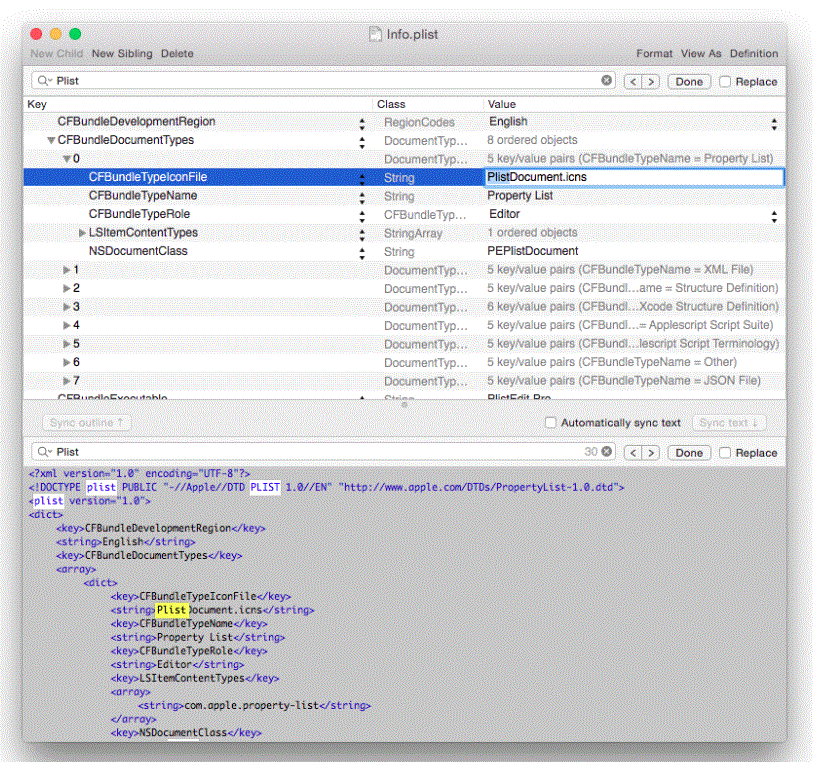The image size is (813, 762).
Task: Open the Definition toolbar menu
Action: pos(754,53)
